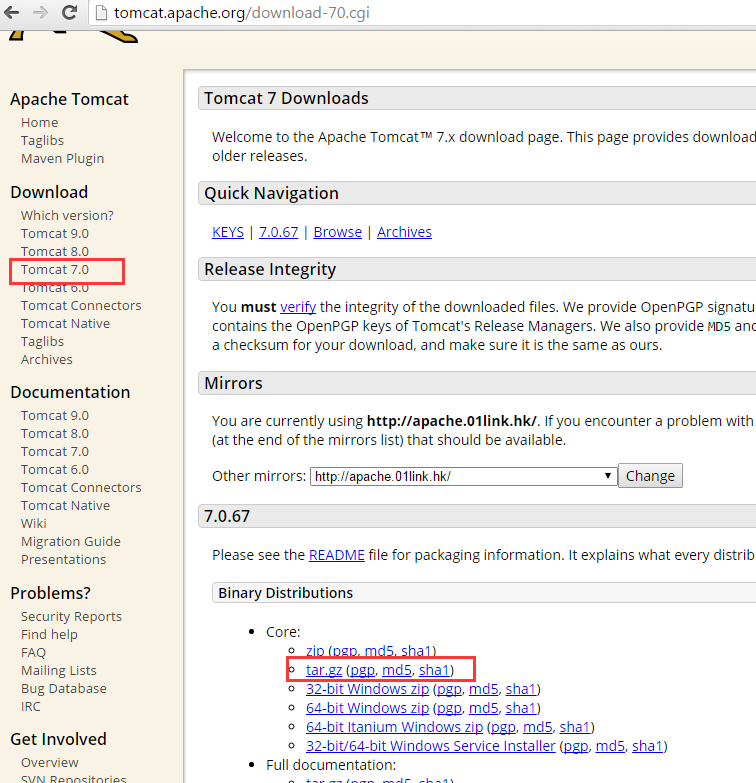Open md5 for 64-bit Windows zip
Image resolution: width=756 pixels, height=783 pixels.
pyautogui.click(x=484, y=708)
